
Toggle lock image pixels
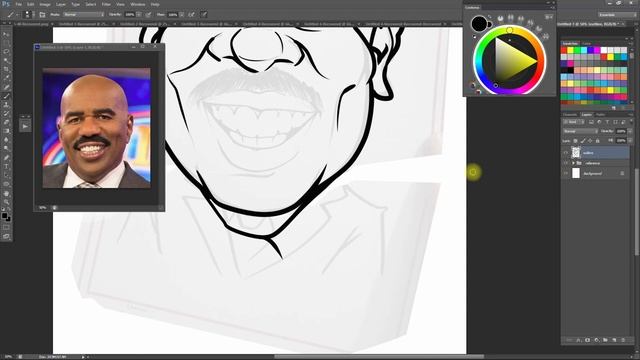(583, 141)
